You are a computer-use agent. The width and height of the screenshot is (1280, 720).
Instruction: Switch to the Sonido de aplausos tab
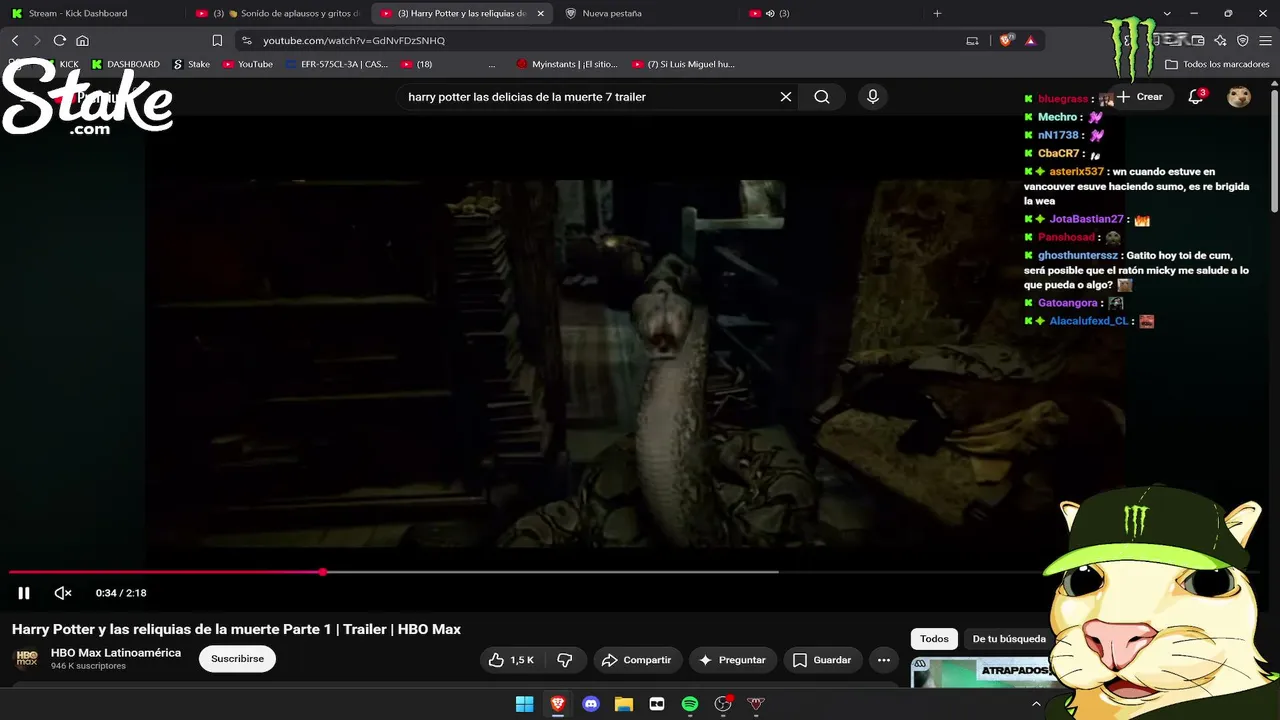coord(278,14)
